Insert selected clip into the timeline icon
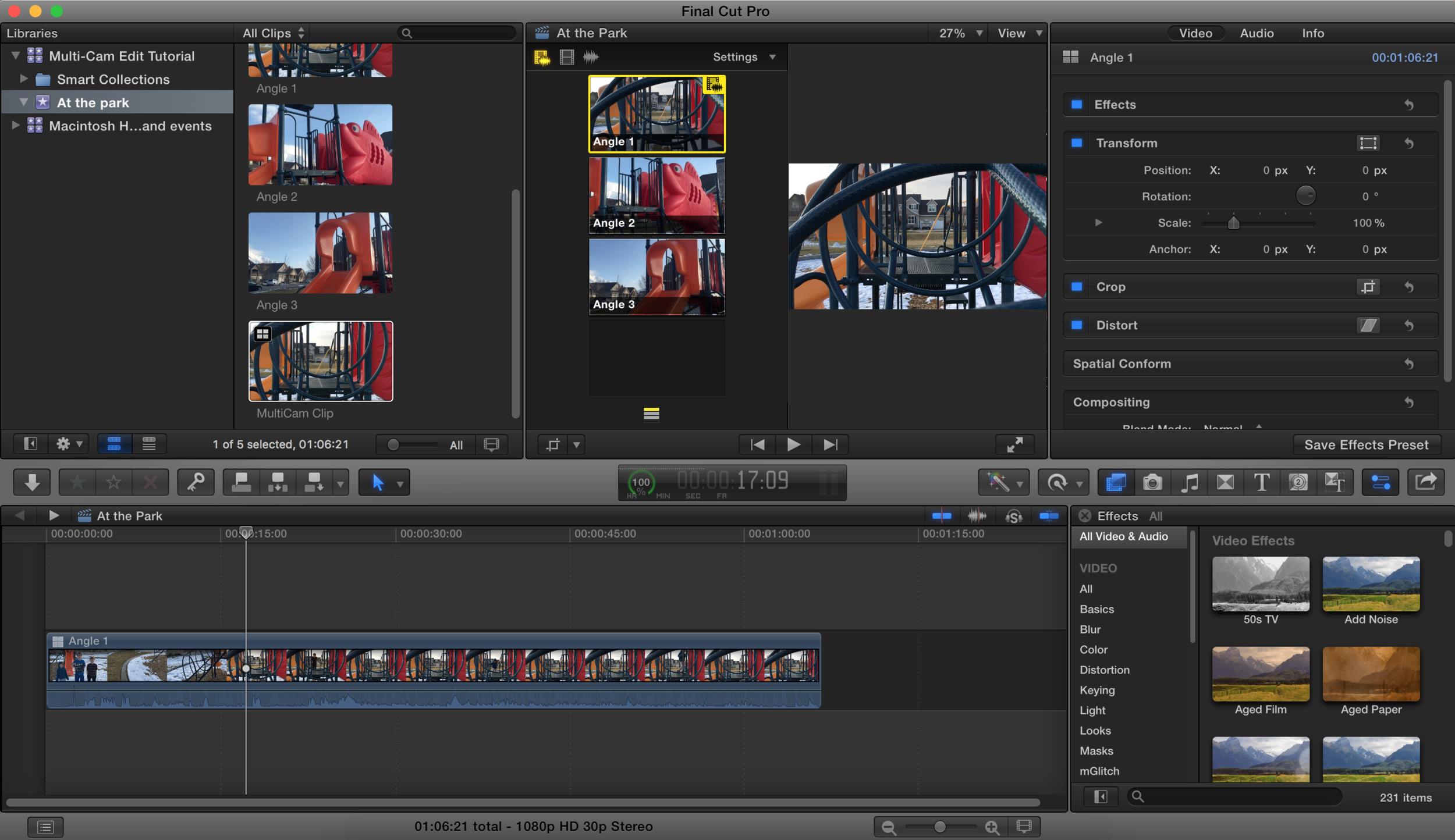Viewport: 1455px width, 840px height. pyautogui.click(x=278, y=482)
